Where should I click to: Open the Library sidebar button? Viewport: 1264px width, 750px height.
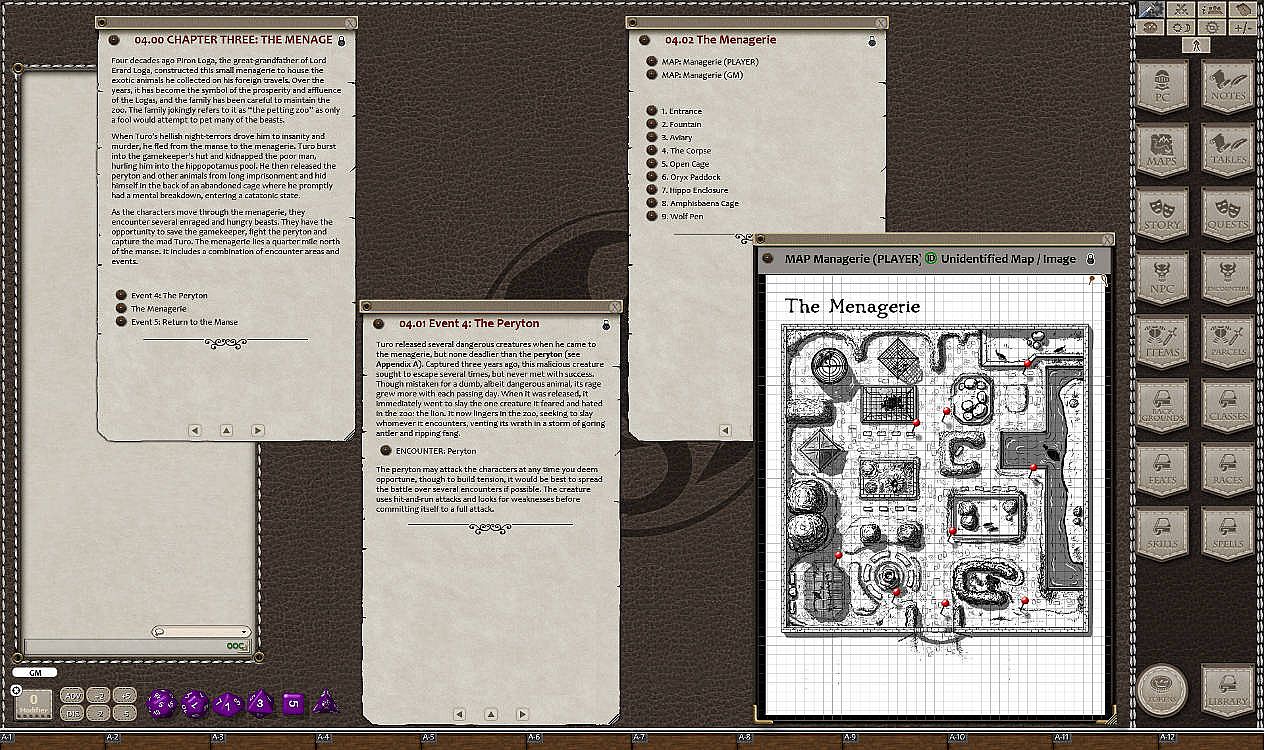point(1227,690)
